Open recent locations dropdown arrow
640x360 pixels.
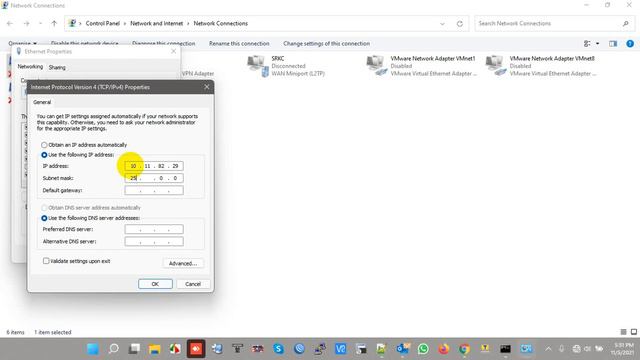[40, 24]
